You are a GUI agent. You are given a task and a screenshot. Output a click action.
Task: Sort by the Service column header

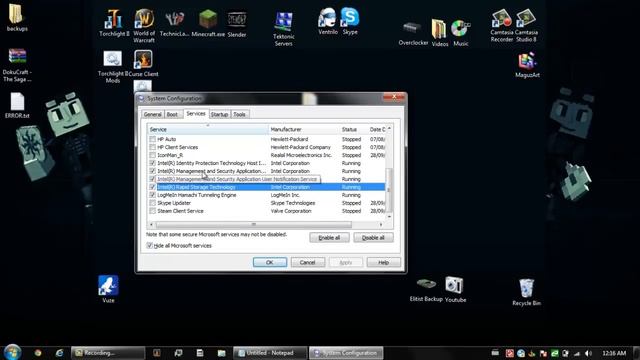click(x=208, y=129)
